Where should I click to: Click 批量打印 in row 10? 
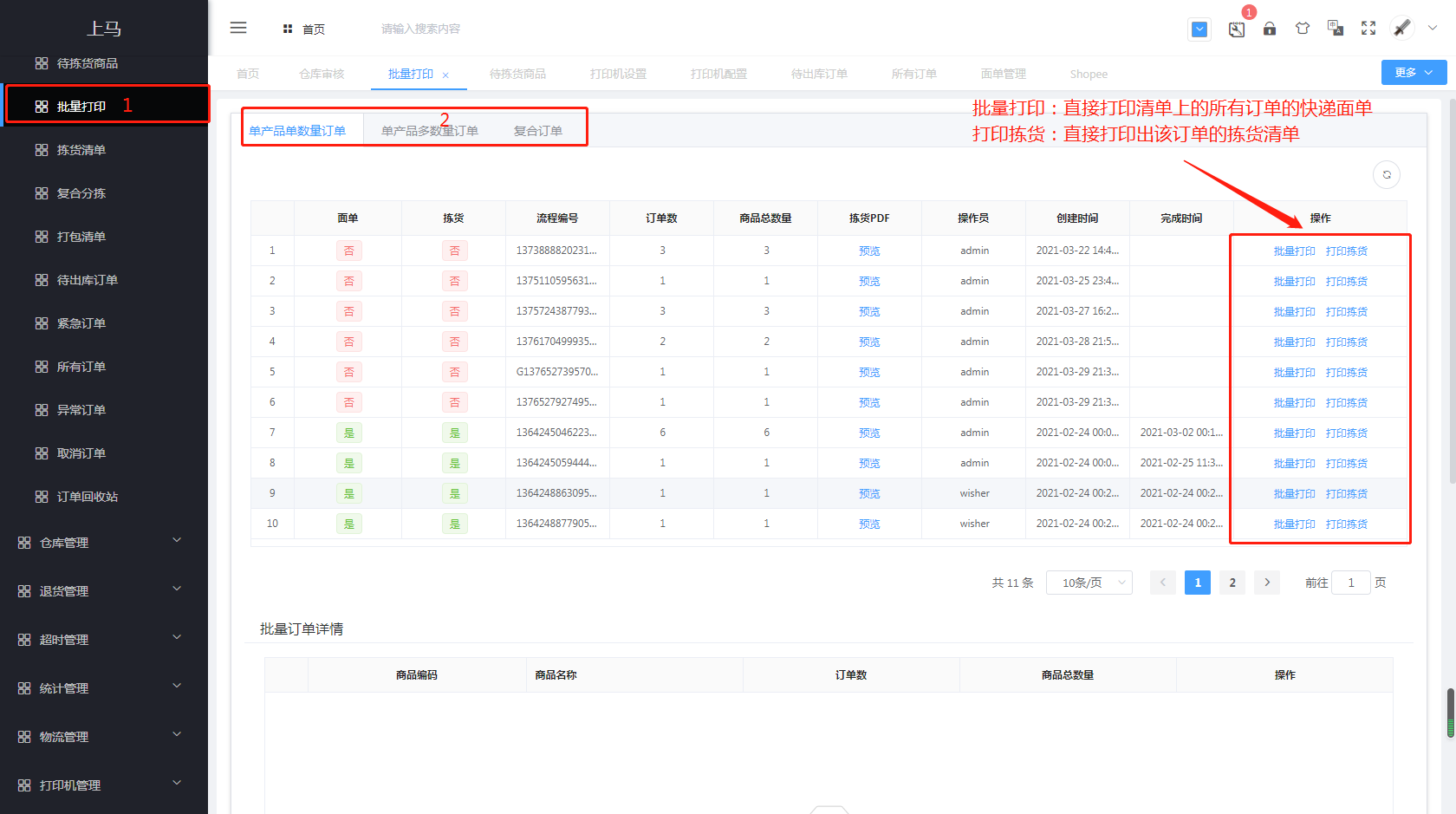point(1294,524)
